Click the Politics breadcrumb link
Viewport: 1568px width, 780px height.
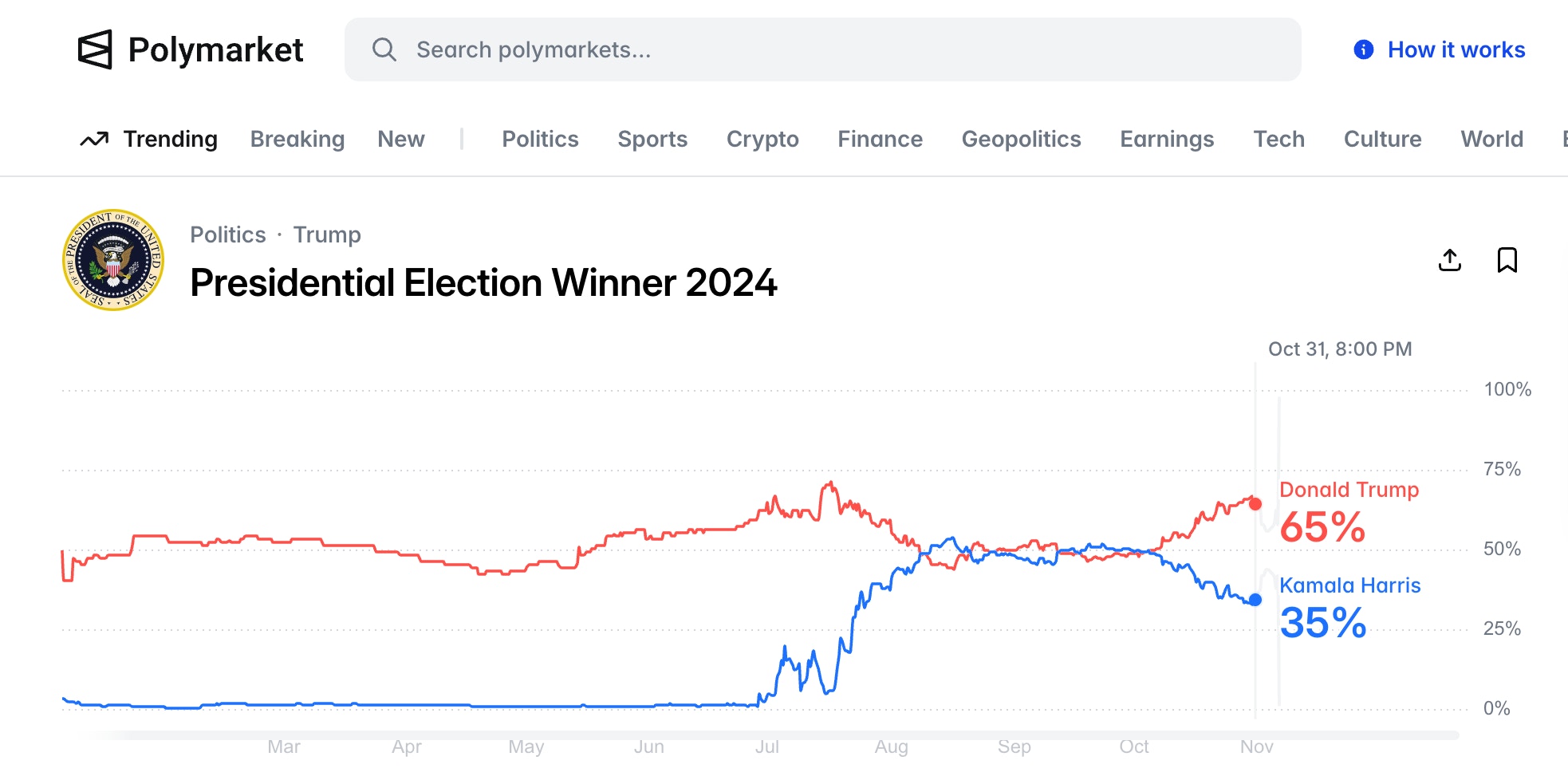(227, 234)
